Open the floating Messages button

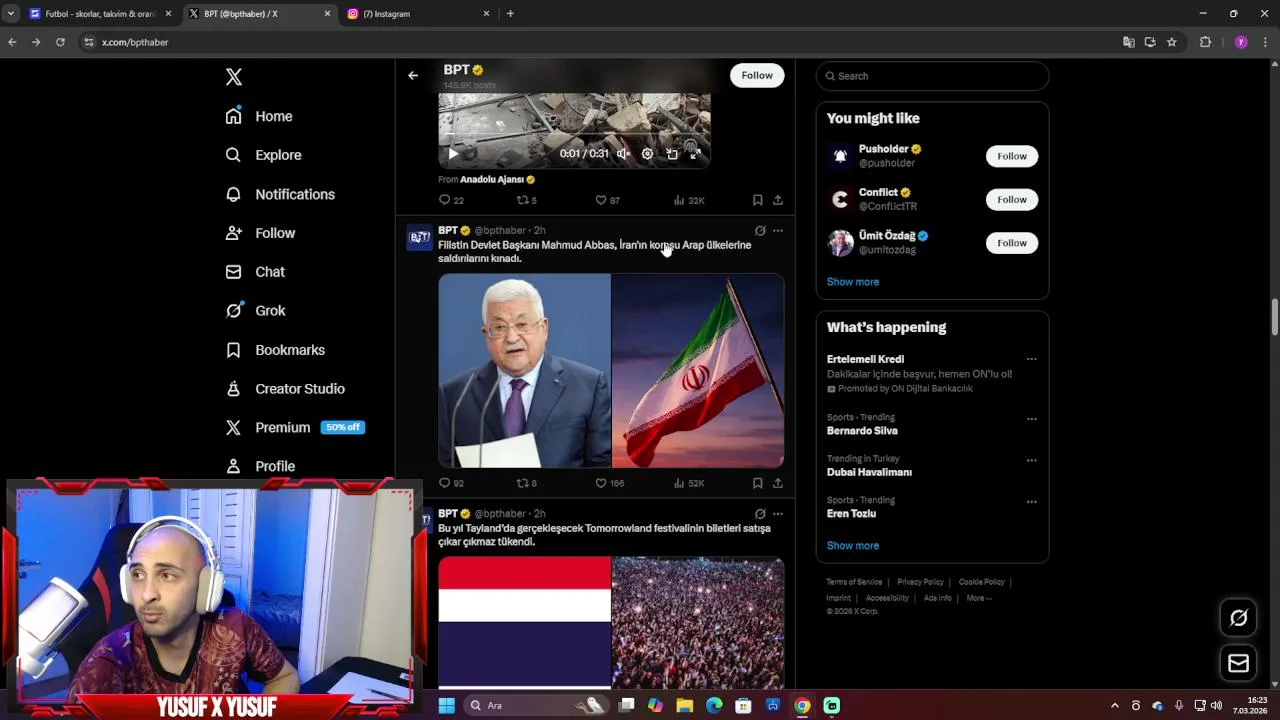pos(1238,663)
